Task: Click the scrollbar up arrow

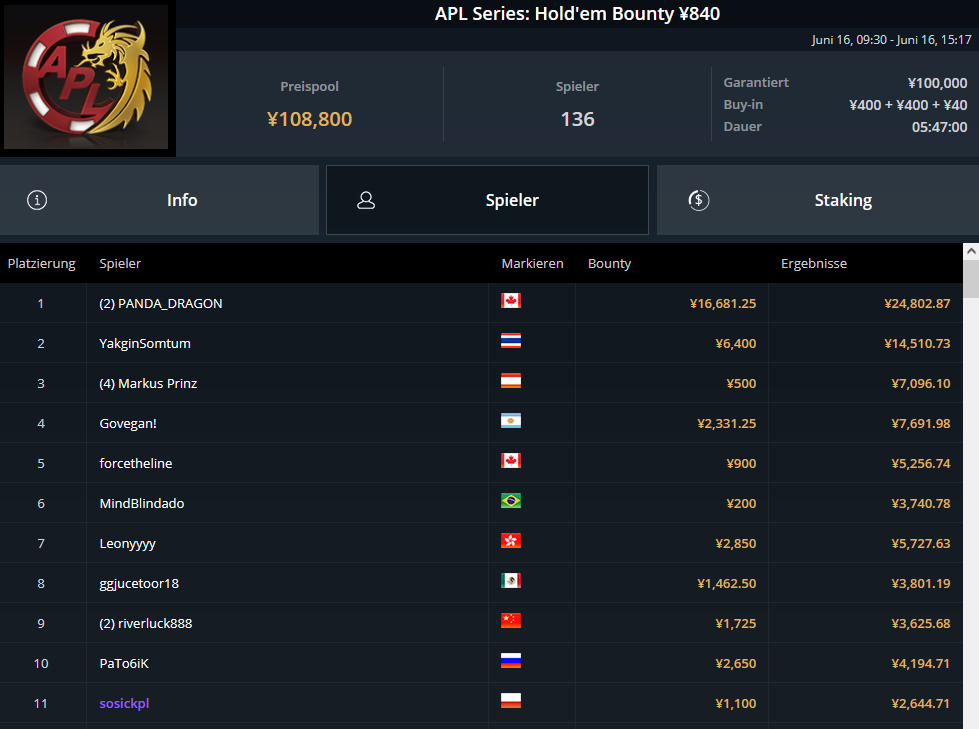Action: tap(971, 252)
